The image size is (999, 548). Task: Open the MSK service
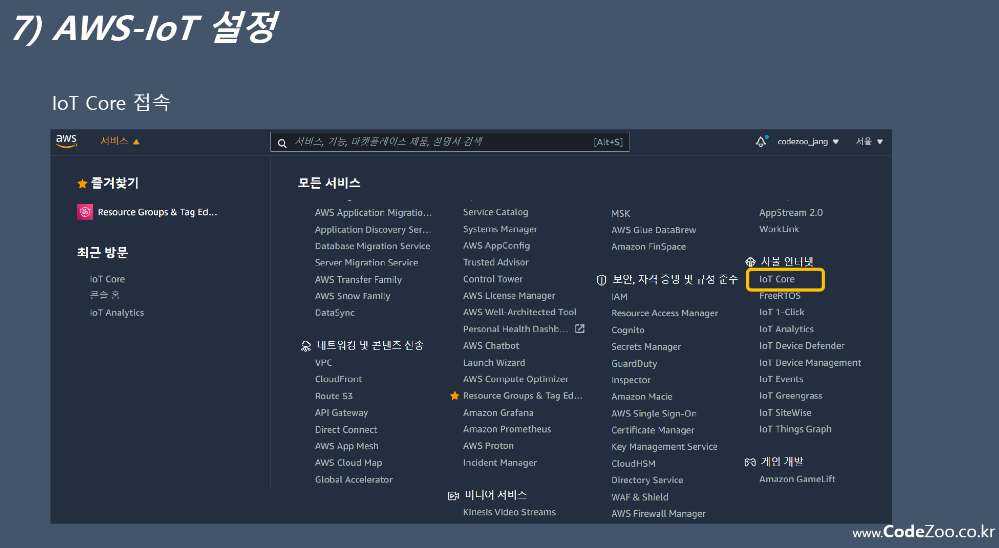tap(621, 213)
